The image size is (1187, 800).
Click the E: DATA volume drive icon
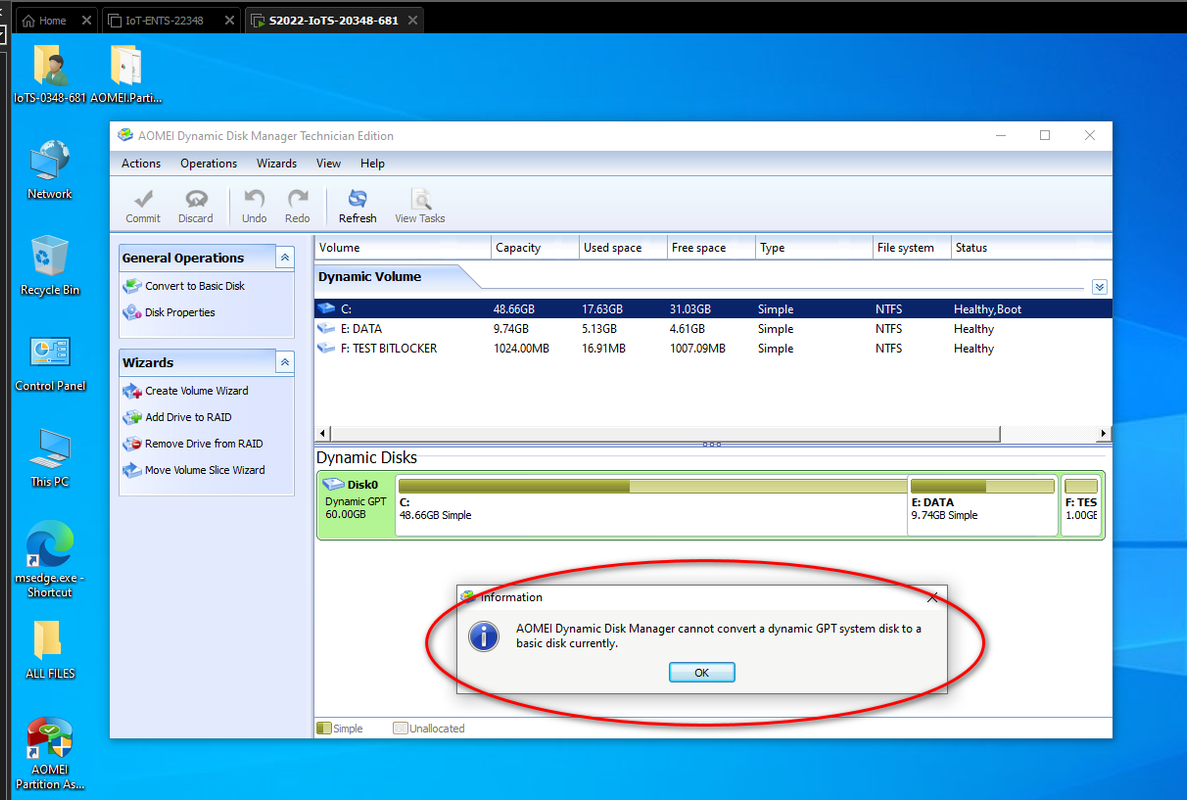click(x=326, y=328)
